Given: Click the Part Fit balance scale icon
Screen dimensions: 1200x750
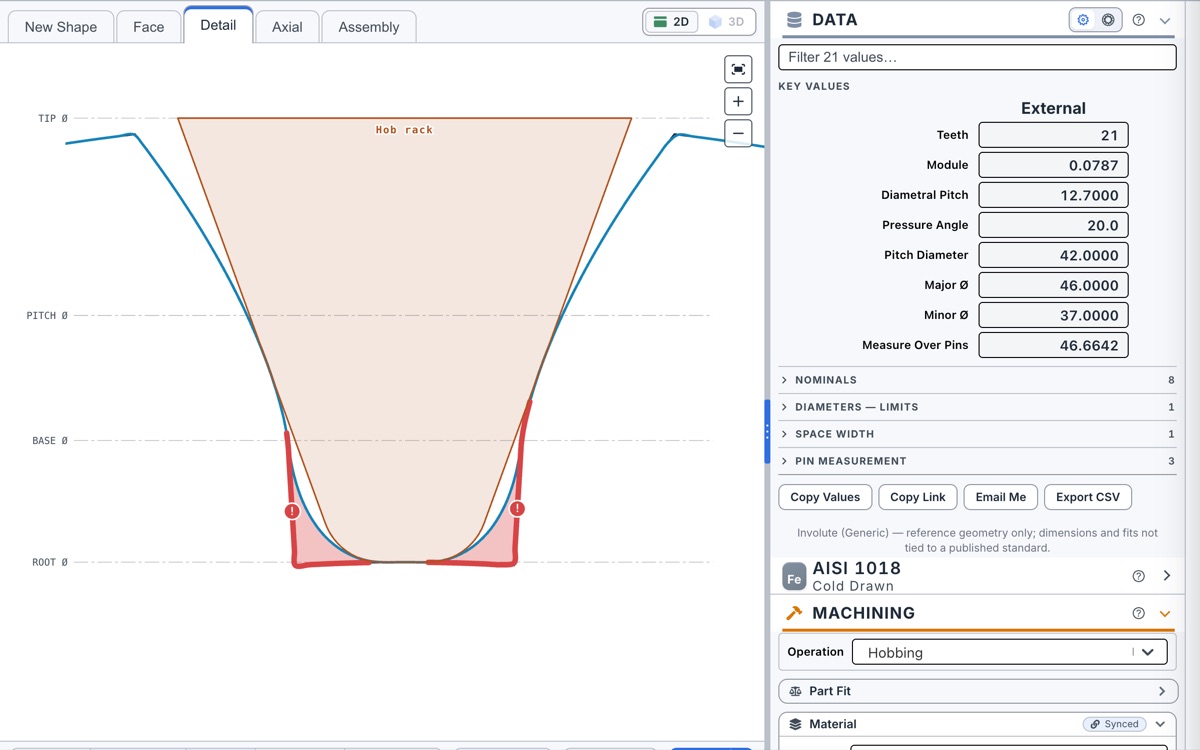Looking at the screenshot, I should (796, 691).
